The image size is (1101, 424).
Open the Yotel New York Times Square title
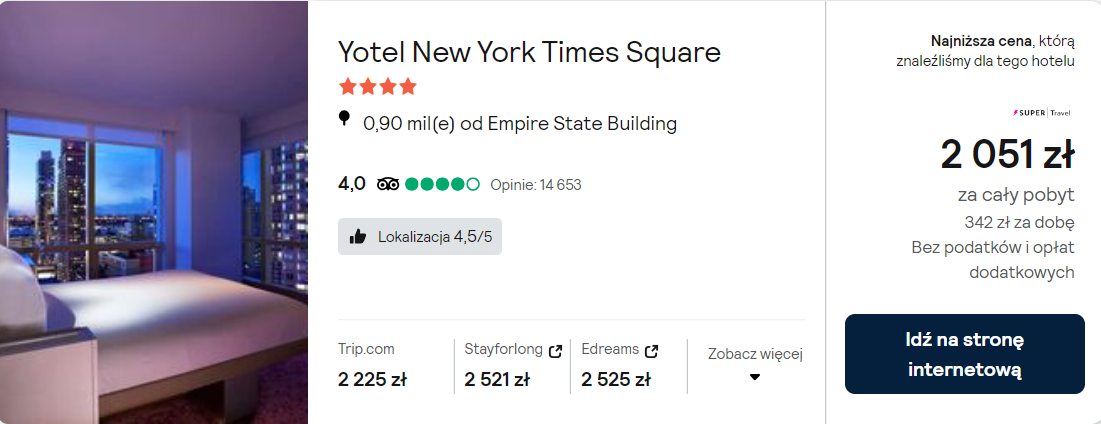(529, 52)
